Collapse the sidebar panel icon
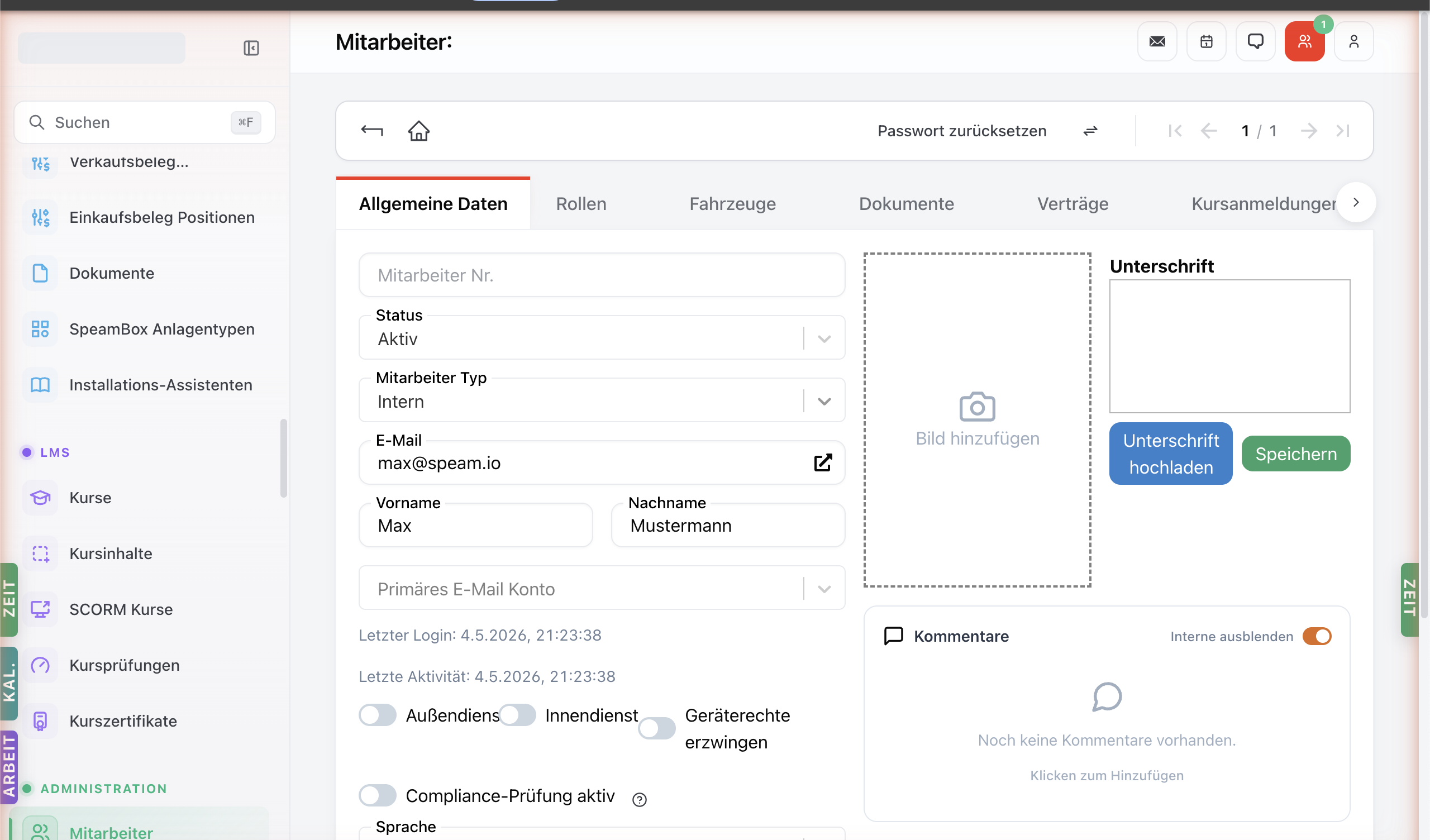Screen dimensions: 1430x840 click(x=251, y=47)
